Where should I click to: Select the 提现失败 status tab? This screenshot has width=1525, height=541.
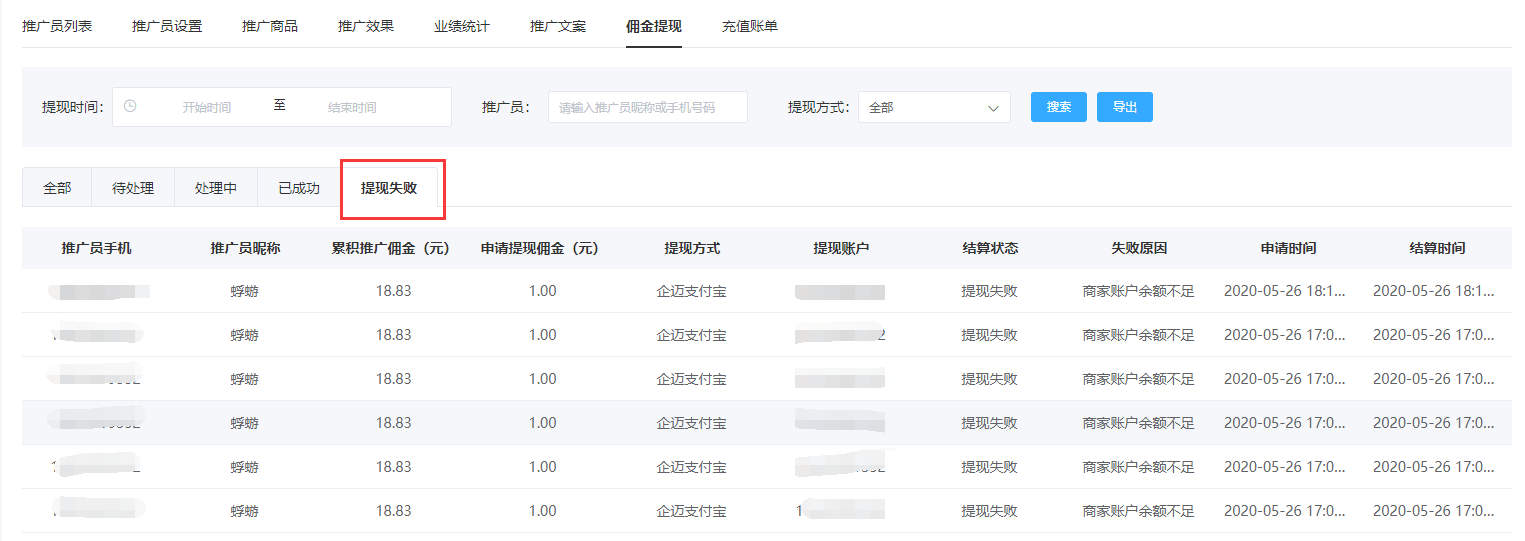point(389,187)
